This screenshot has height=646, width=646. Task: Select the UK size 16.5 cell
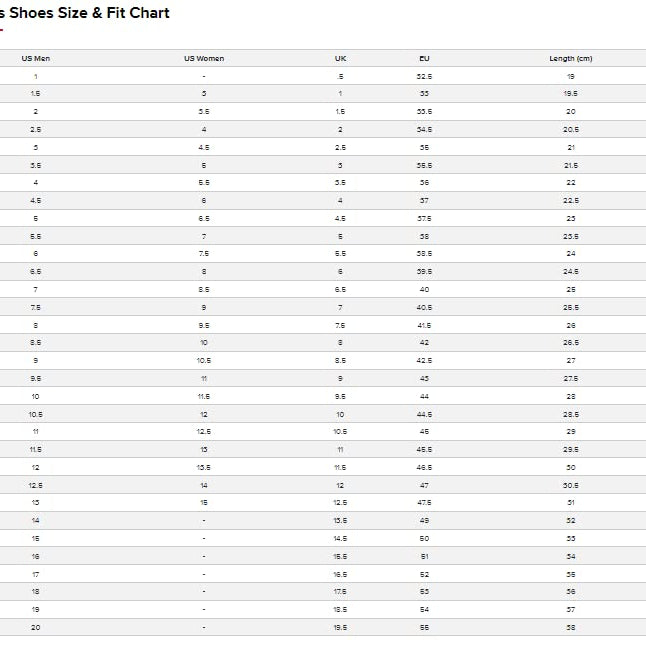[340, 574]
